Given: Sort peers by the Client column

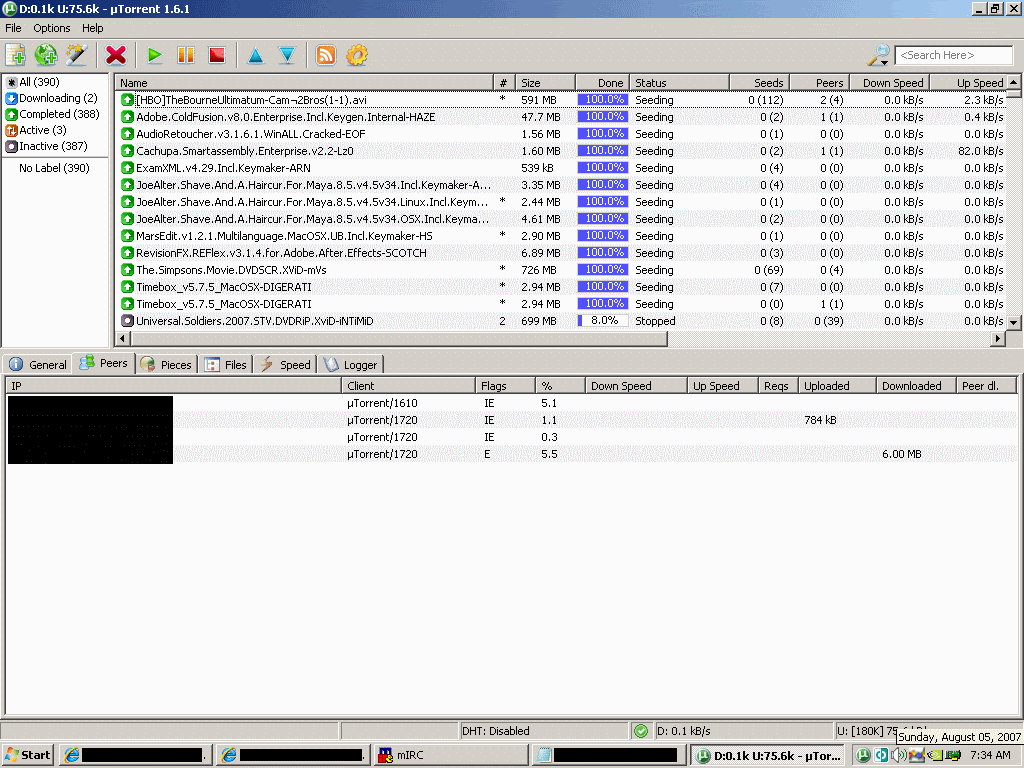Looking at the screenshot, I should click(x=409, y=386).
